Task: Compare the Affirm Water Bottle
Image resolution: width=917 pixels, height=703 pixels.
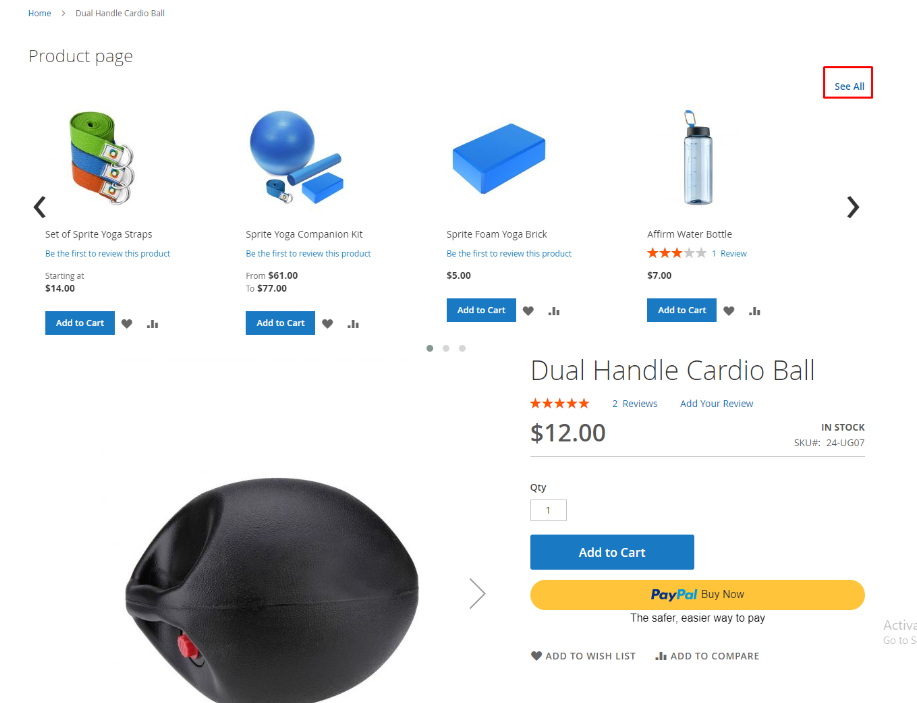Action: 754,311
